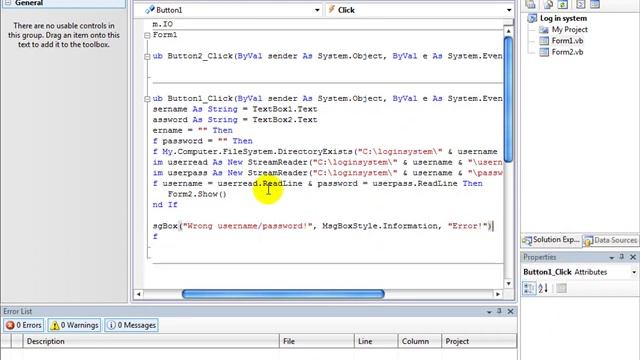
Task: Click the My Project folder icon
Action: click(x=544, y=29)
